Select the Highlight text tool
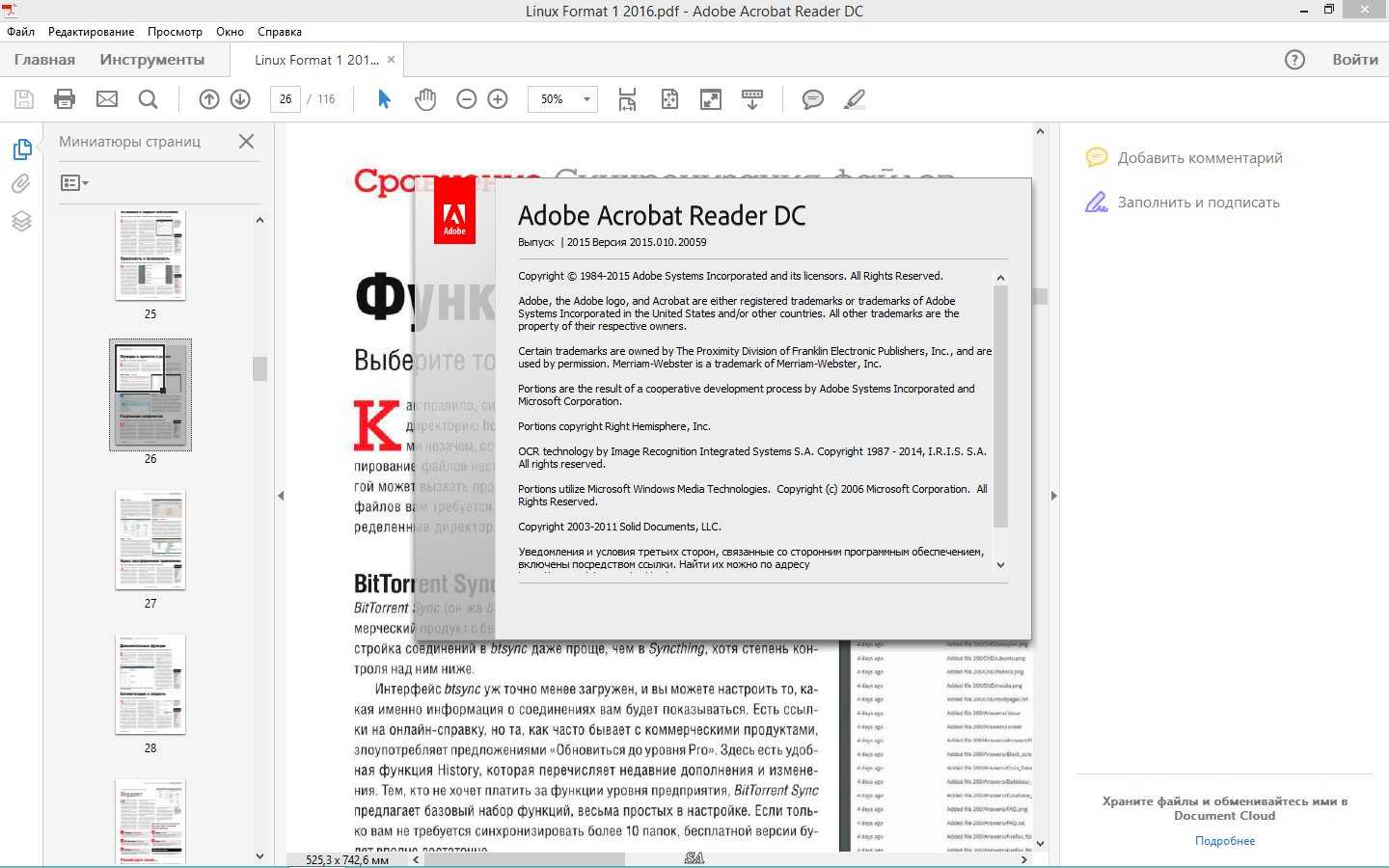The image size is (1389, 868). click(x=854, y=98)
